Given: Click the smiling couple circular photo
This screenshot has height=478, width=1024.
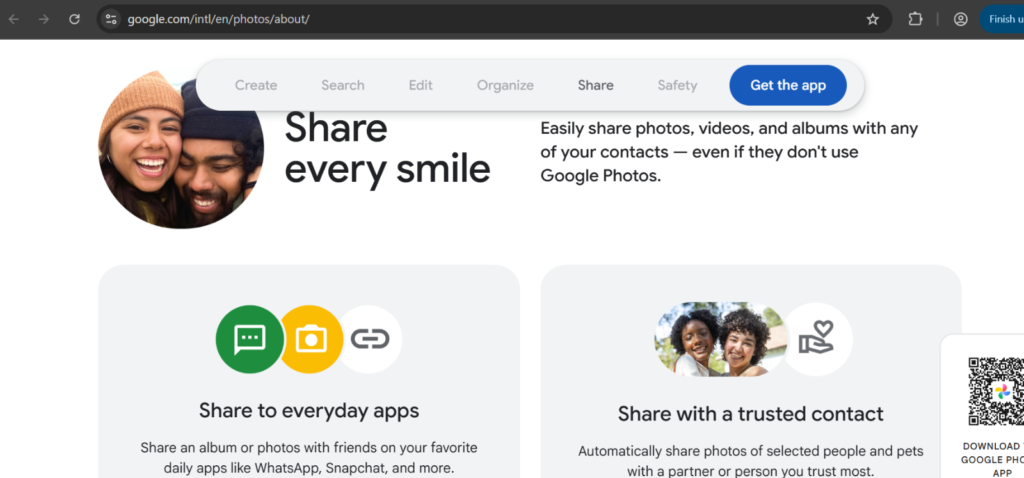Looking at the screenshot, I should (180, 150).
